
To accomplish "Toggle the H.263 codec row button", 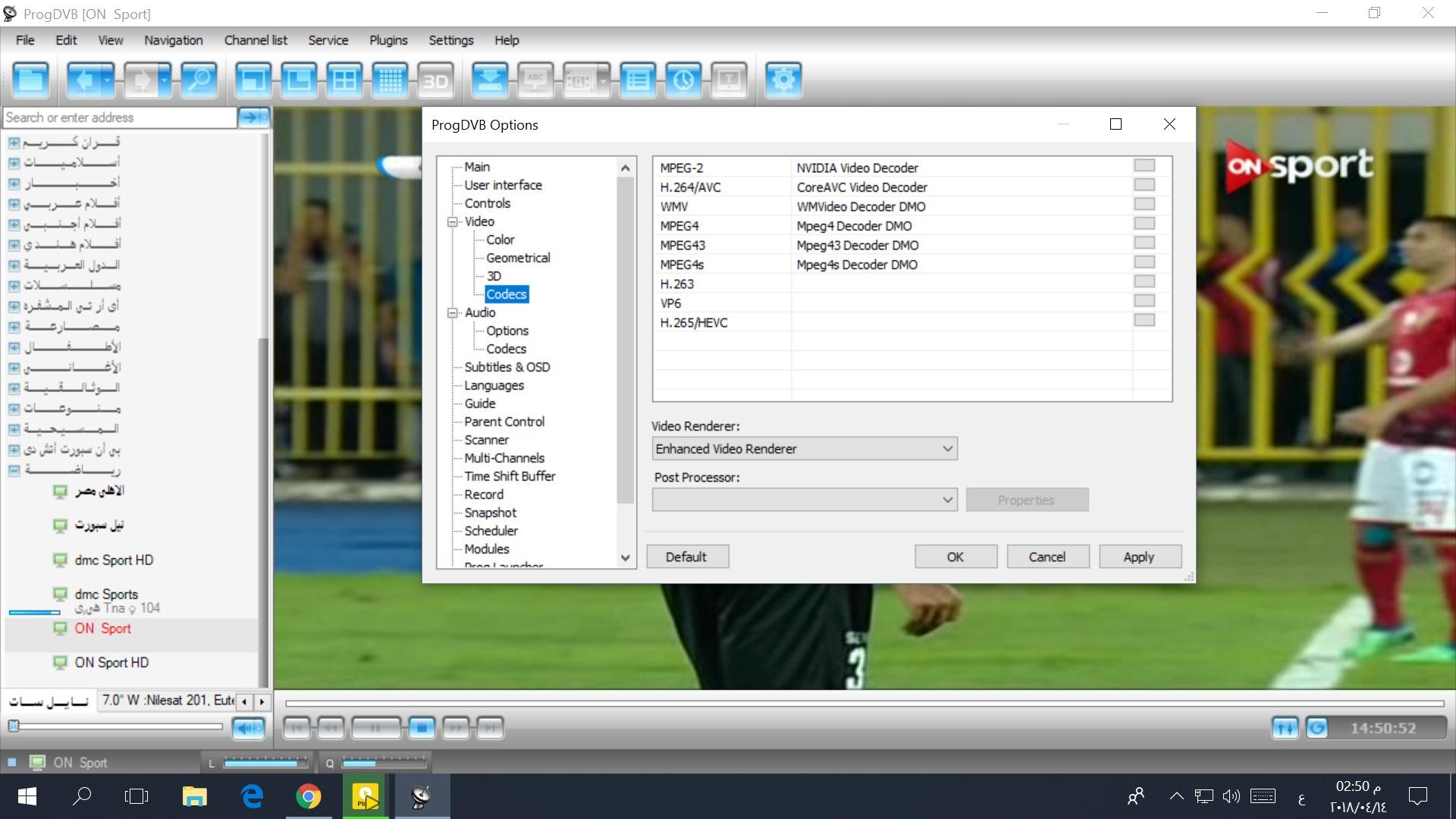I will coord(1144,281).
